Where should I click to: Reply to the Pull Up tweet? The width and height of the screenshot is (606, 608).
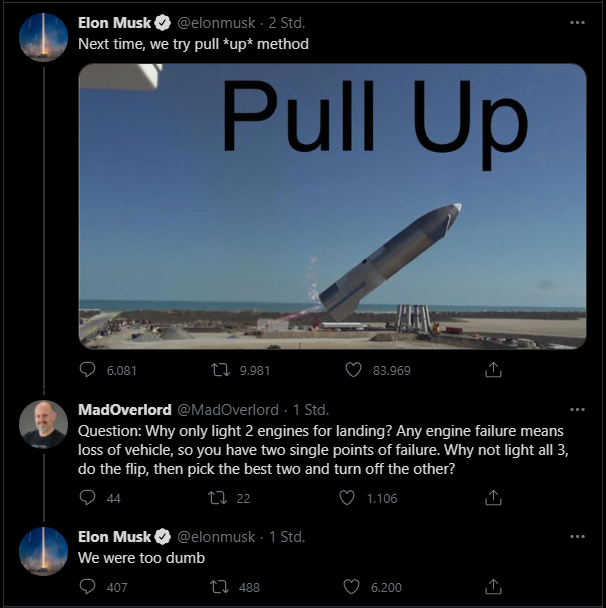click(87, 370)
